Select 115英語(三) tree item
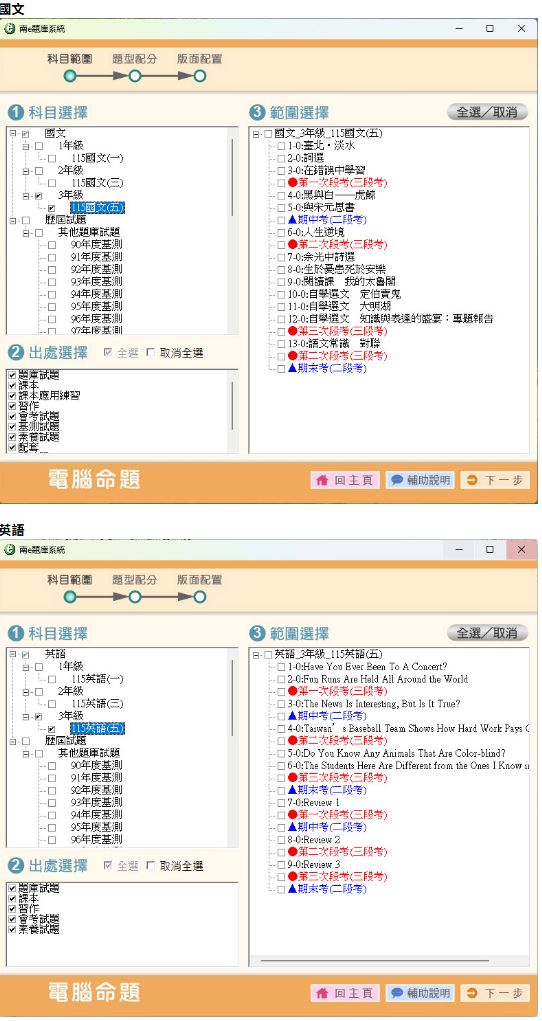Screen dimensions: 542x1021 coord(97,704)
